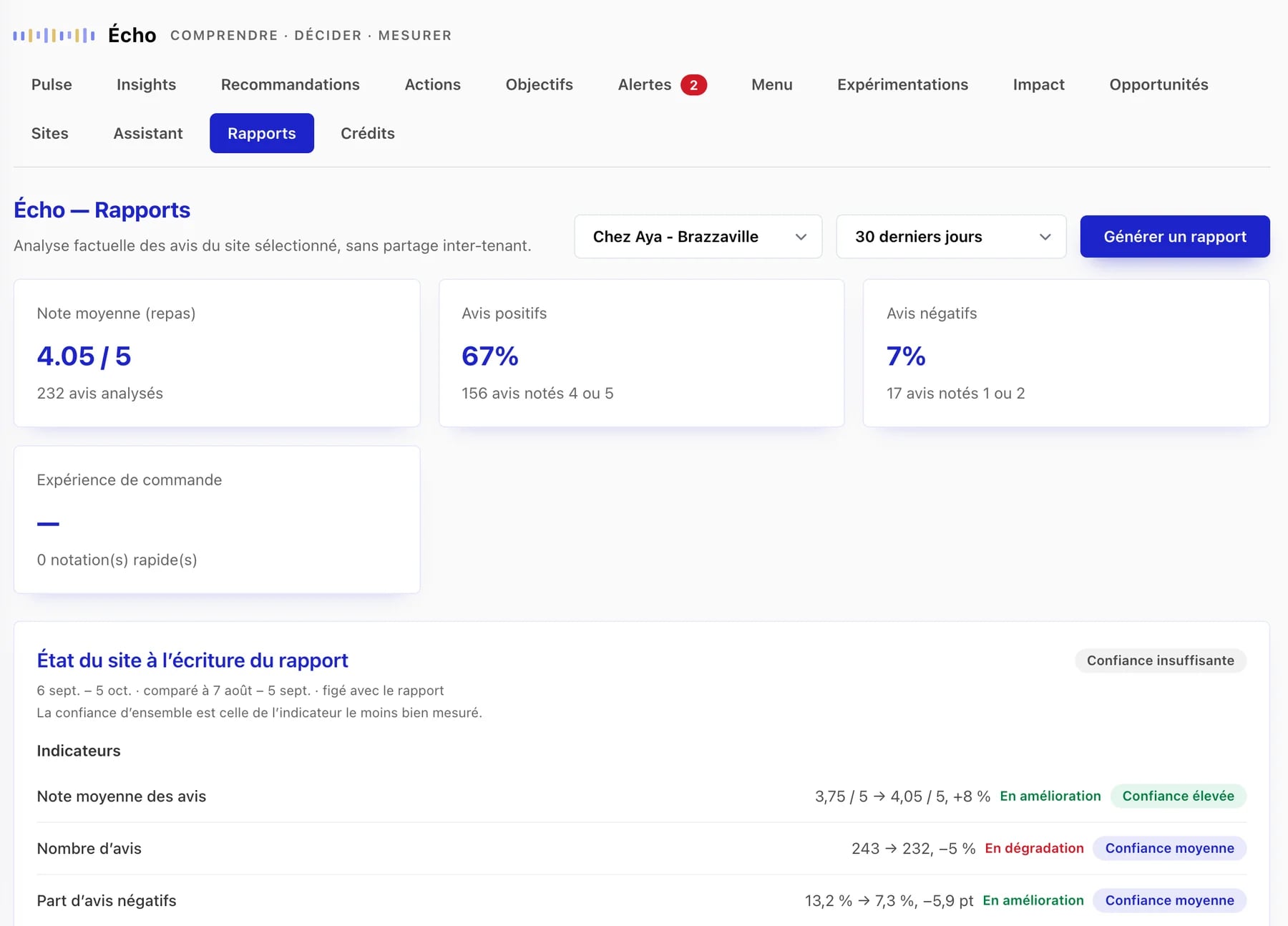Click the Confiance insuffisante badge
1288x926 pixels.
point(1161,661)
